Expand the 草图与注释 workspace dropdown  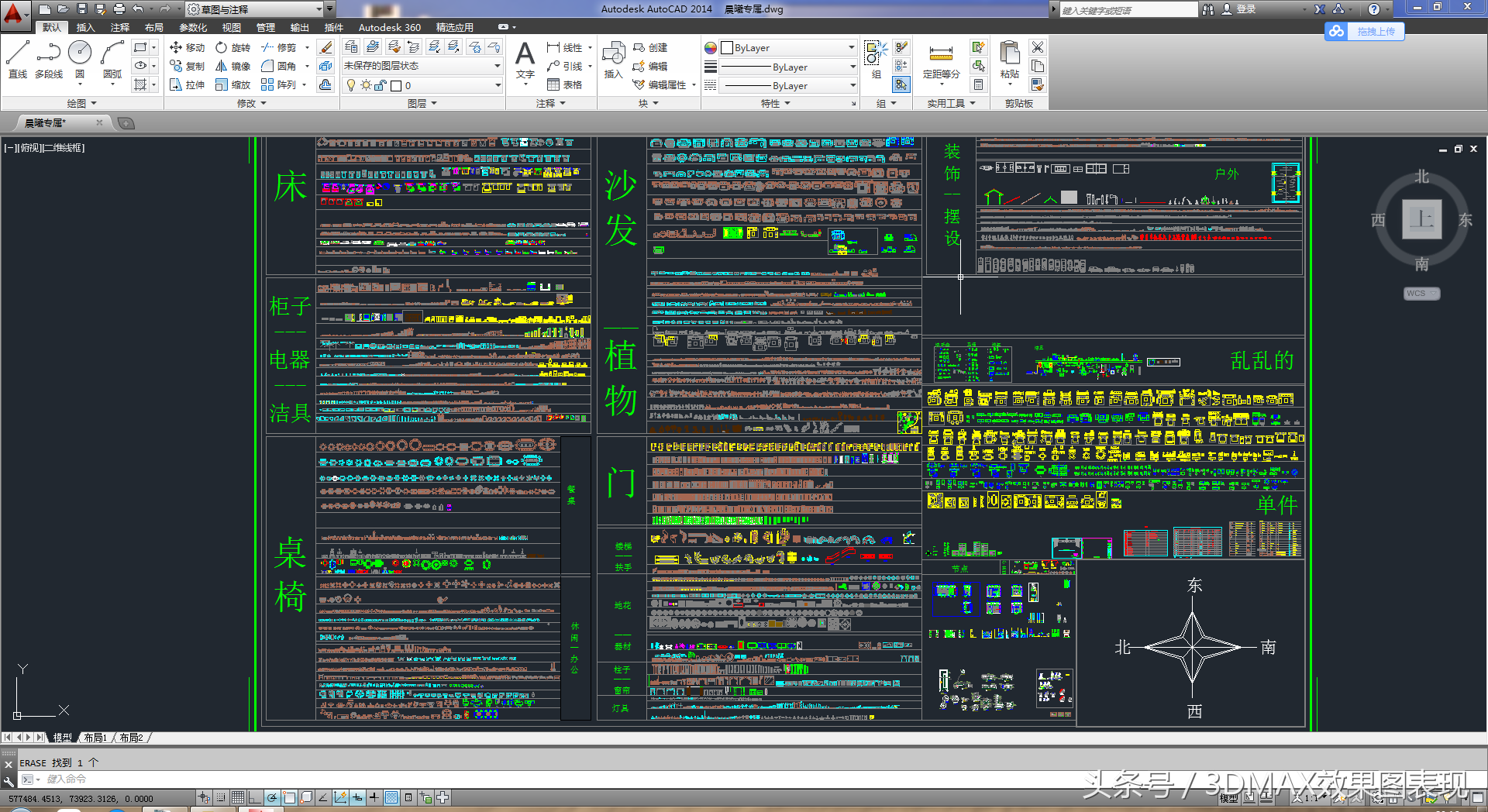256,9
